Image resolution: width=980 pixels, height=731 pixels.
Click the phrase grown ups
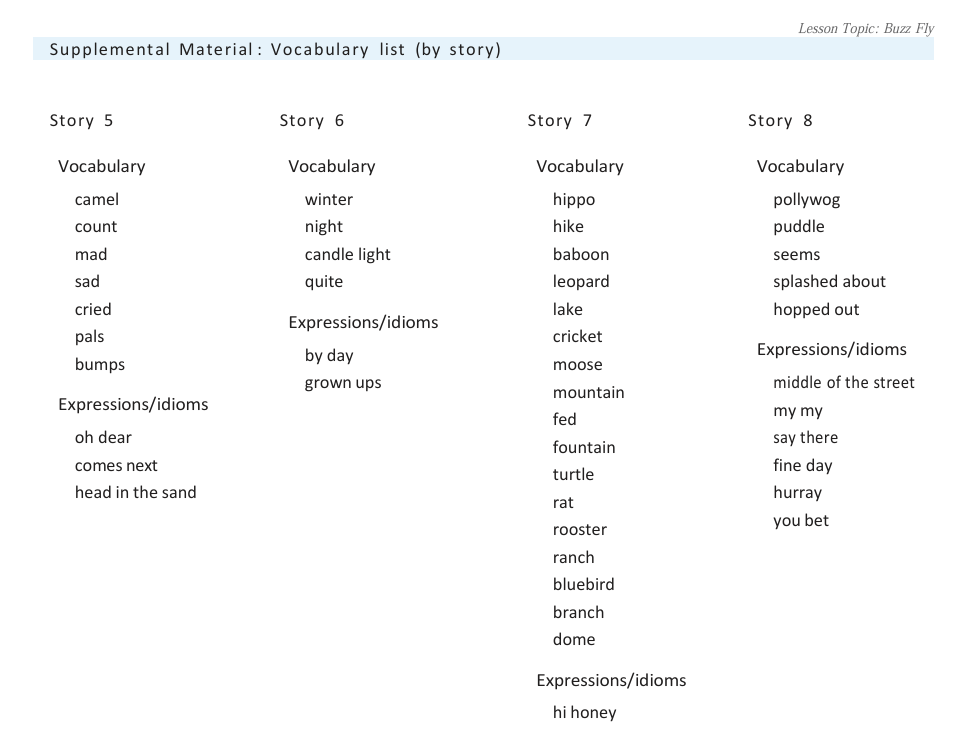click(343, 383)
